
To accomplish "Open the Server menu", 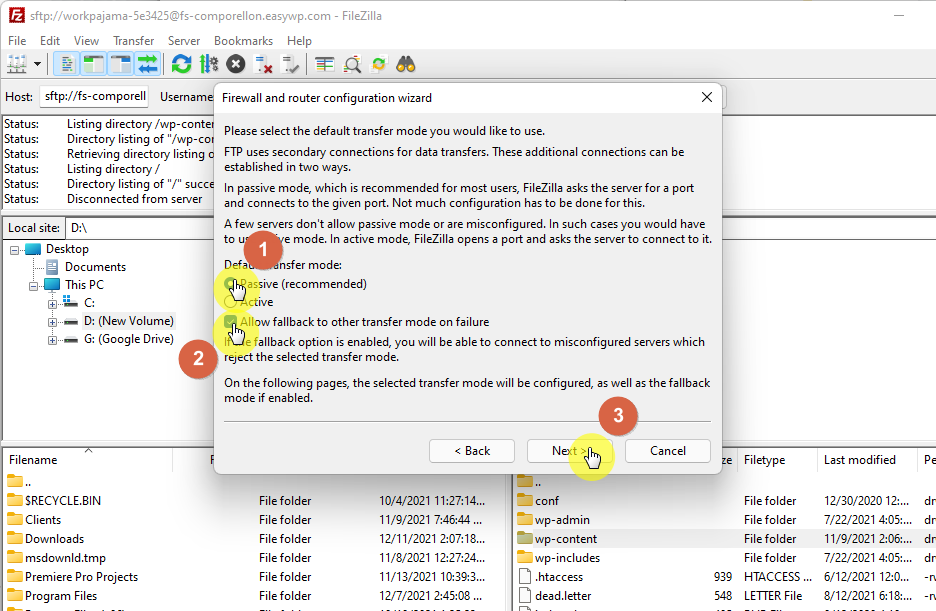I will pos(184,41).
